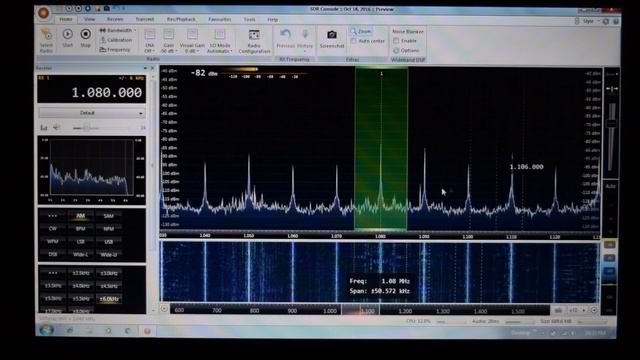Open Noise Blanker Options
The image size is (640, 360).
(x=406, y=51)
